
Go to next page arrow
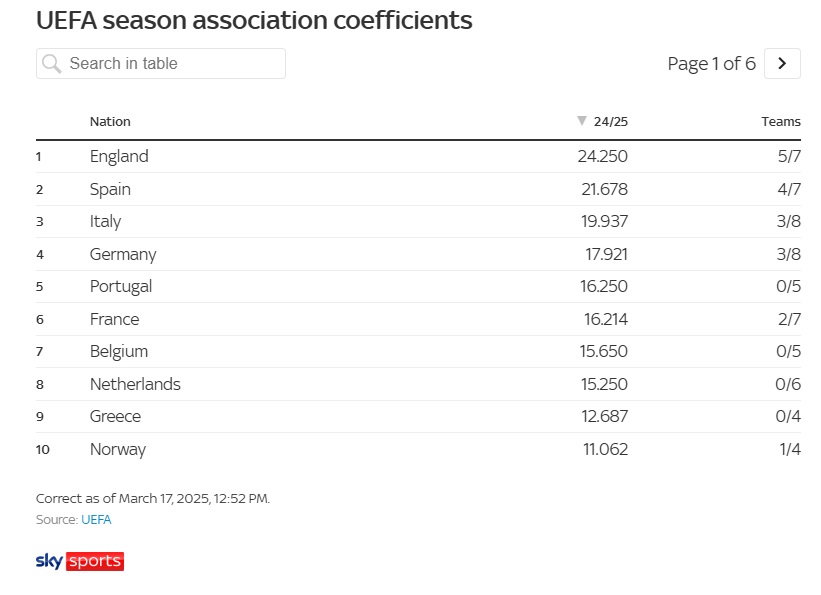782,64
